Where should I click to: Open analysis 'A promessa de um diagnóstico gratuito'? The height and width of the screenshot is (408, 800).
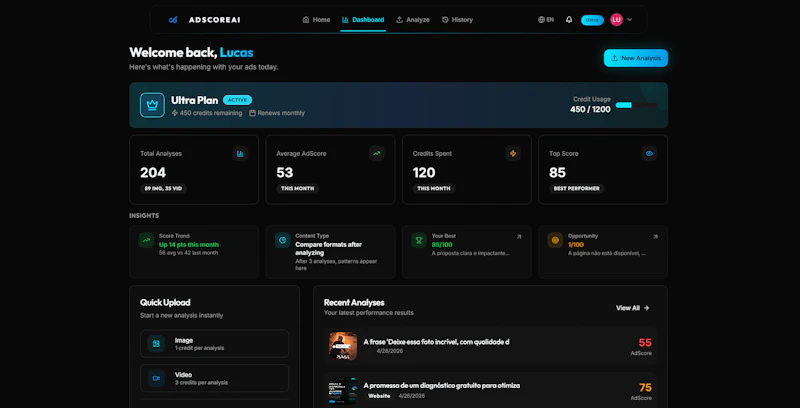tap(442, 386)
